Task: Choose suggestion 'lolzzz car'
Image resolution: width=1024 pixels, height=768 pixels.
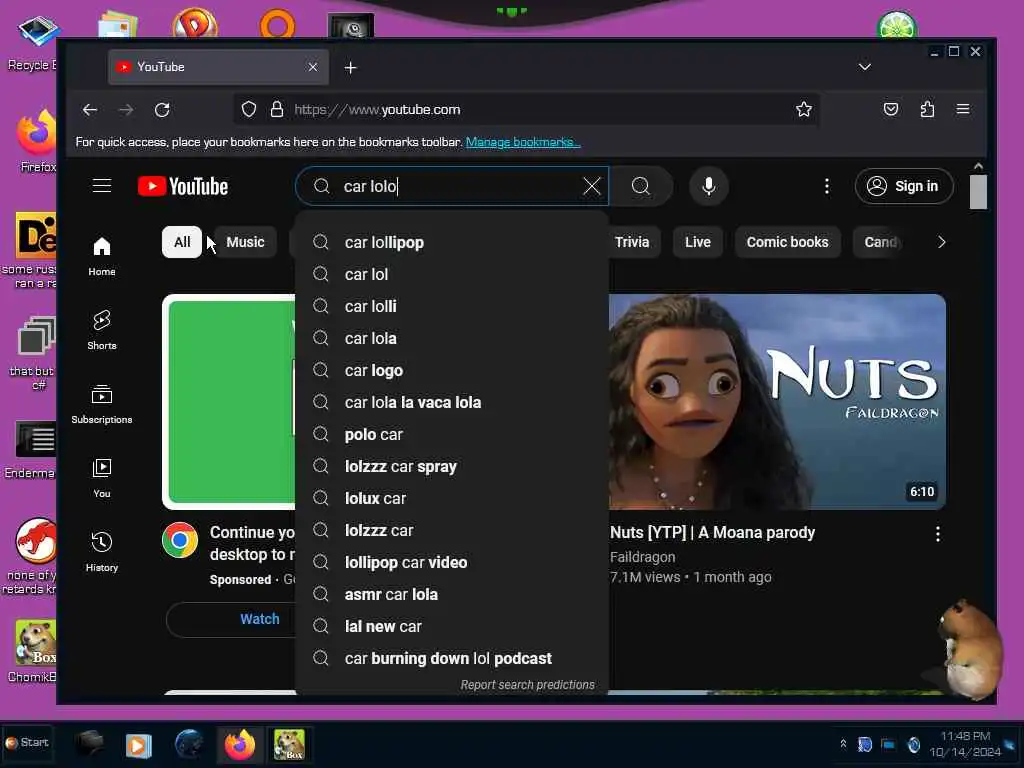Action: point(452,530)
